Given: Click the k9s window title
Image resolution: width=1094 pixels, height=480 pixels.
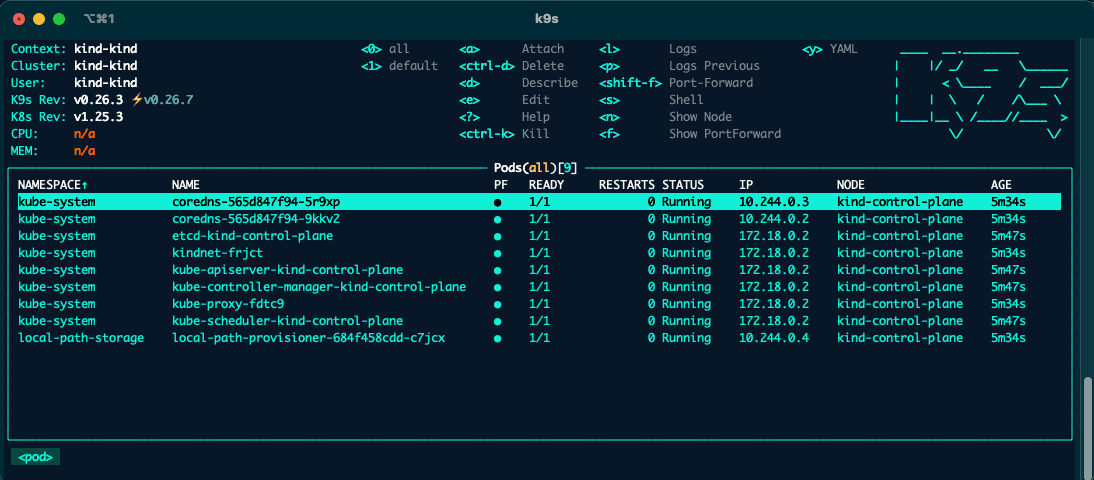Looking at the screenshot, I should (x=546, y=20).
